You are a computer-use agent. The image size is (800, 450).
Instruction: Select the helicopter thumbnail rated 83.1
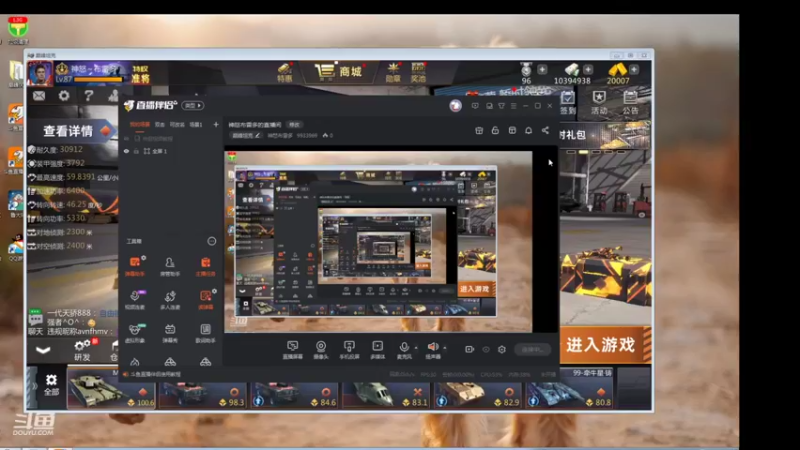(x=386, y=394)
